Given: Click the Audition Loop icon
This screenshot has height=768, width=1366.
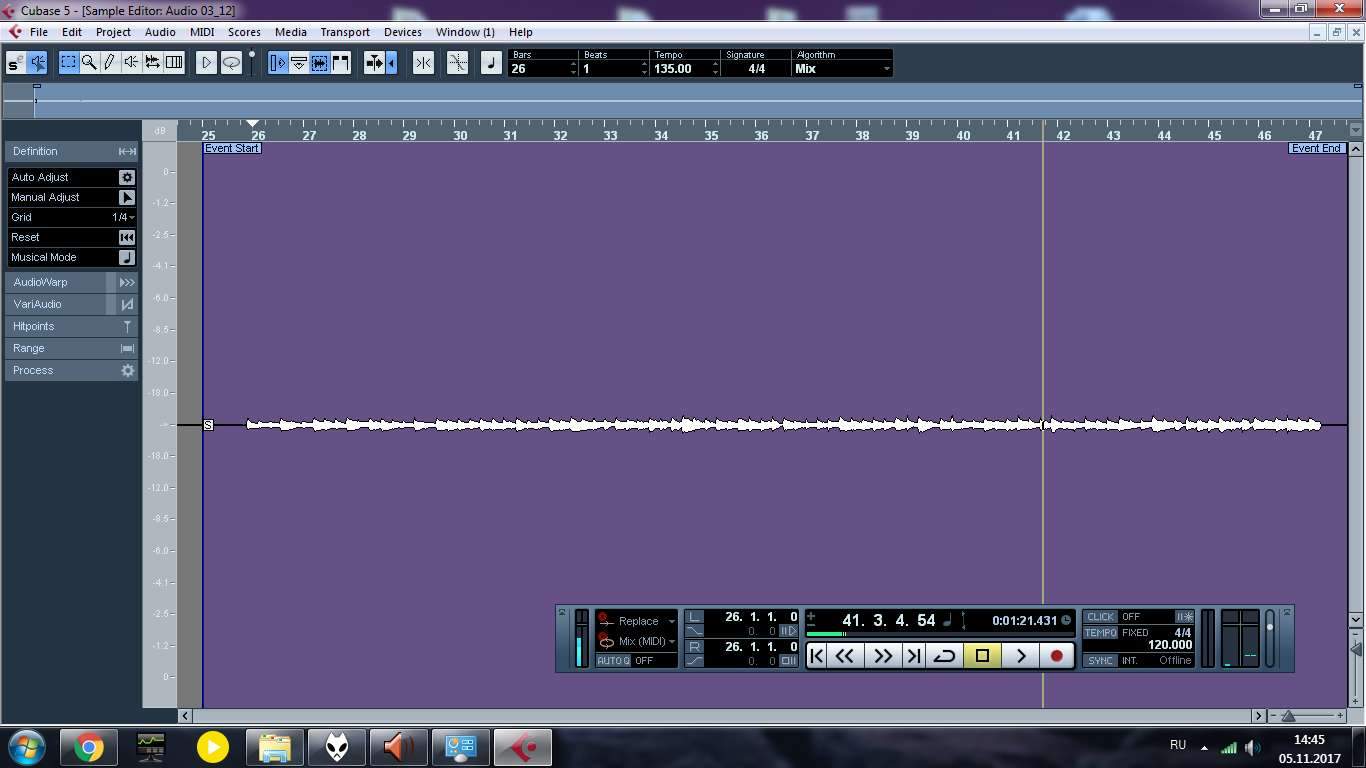Looking at the screenshot, I should coord(231,63).
